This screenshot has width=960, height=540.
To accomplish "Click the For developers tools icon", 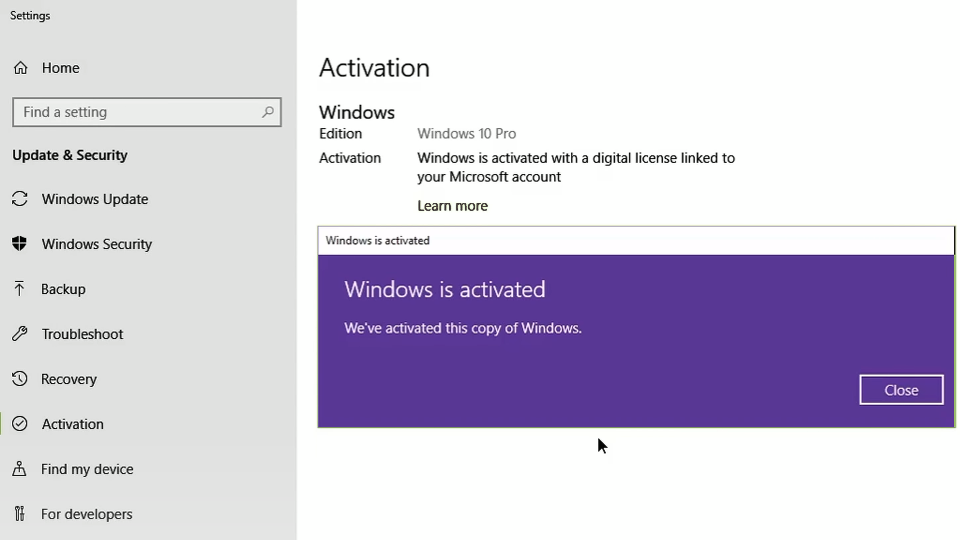I will click(20, 513).
